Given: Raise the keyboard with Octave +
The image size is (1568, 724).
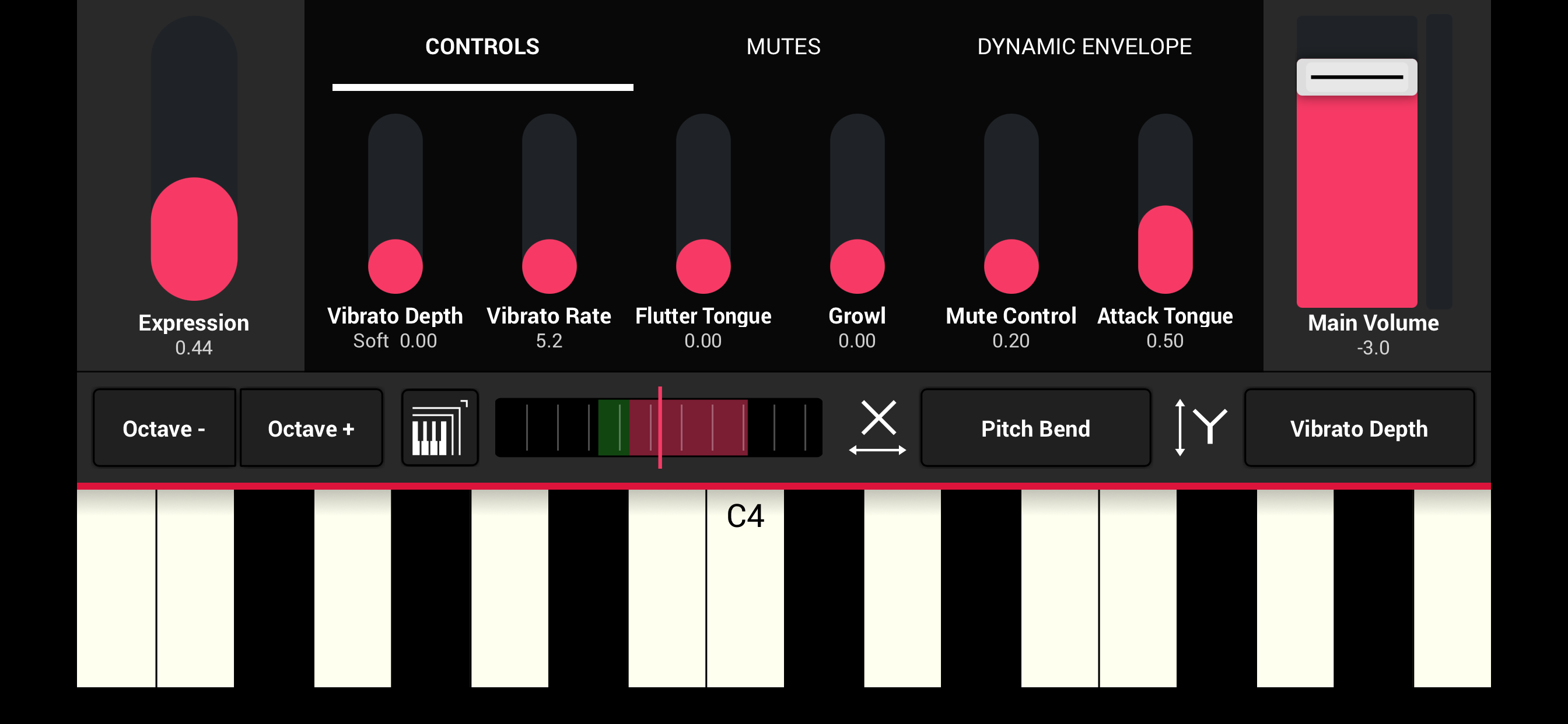Looking at the screenshot, I should click(x=311, y=428).
